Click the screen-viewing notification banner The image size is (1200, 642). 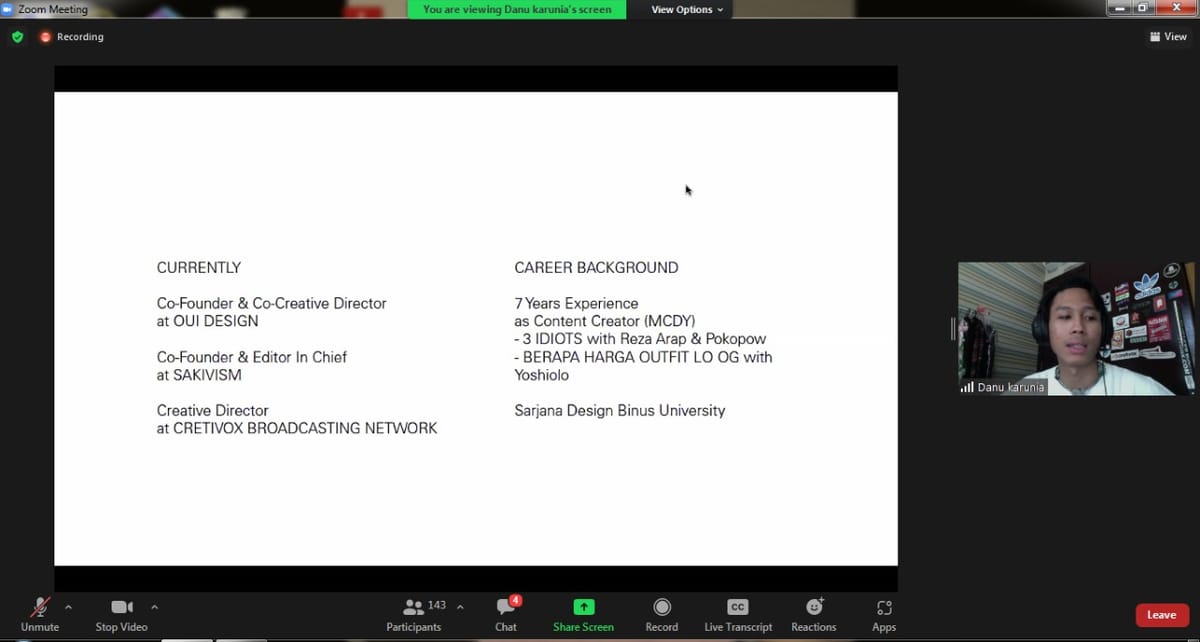point(517,10)
